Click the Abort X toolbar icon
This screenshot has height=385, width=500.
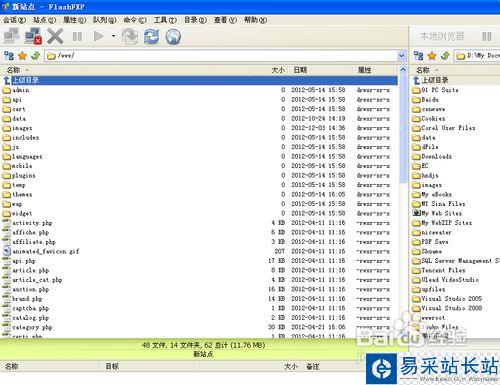[x=55, y=36]
